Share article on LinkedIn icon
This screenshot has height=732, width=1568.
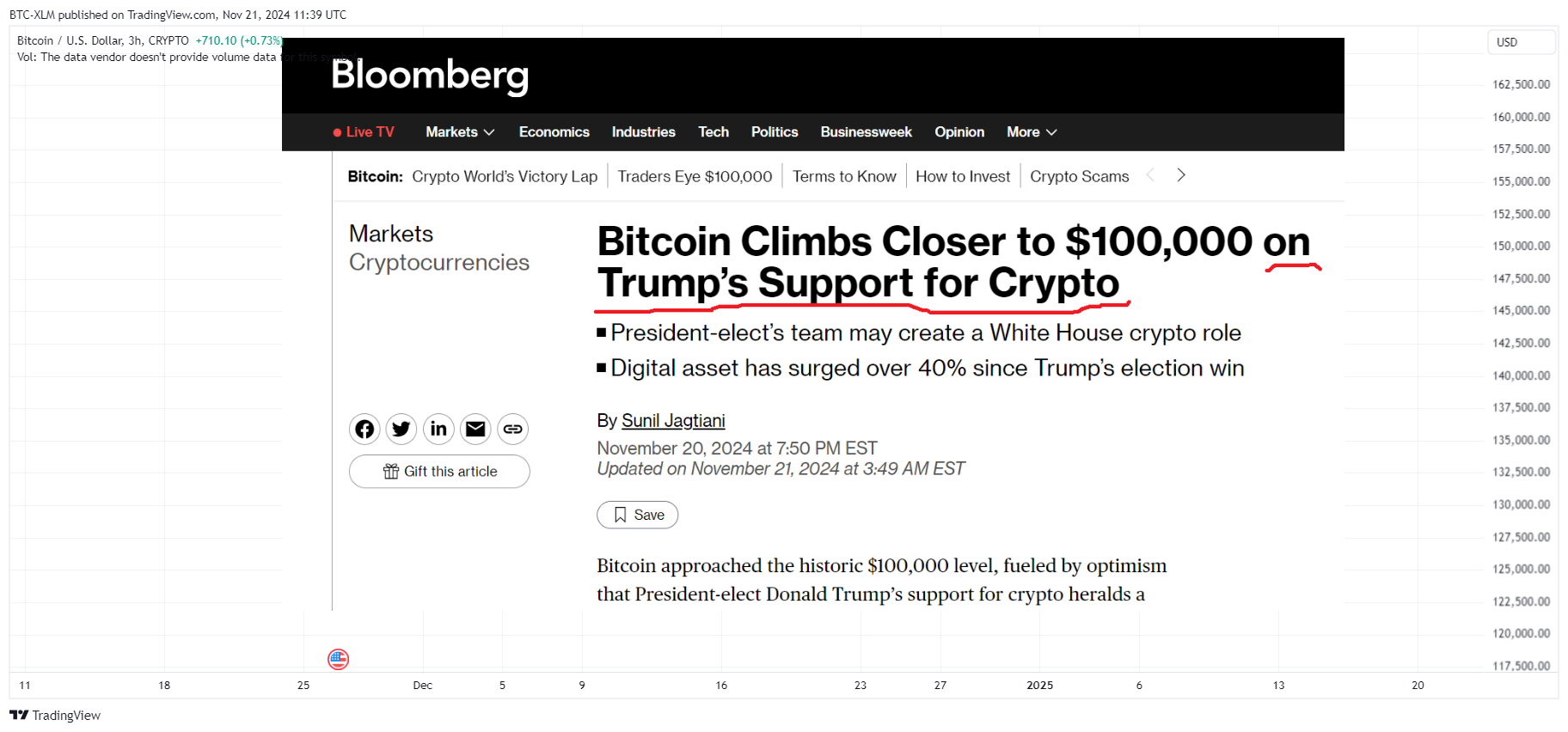pos(438,429)
